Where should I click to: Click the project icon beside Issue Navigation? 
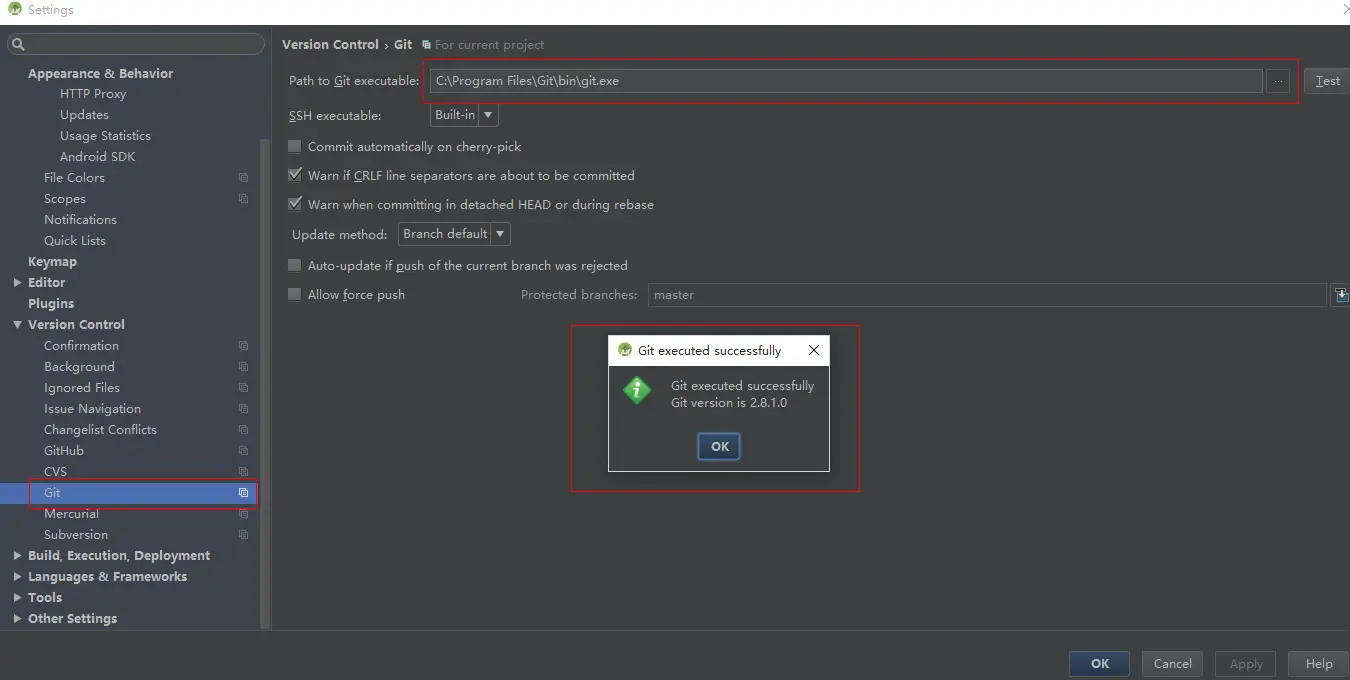[x=243, y=409]
